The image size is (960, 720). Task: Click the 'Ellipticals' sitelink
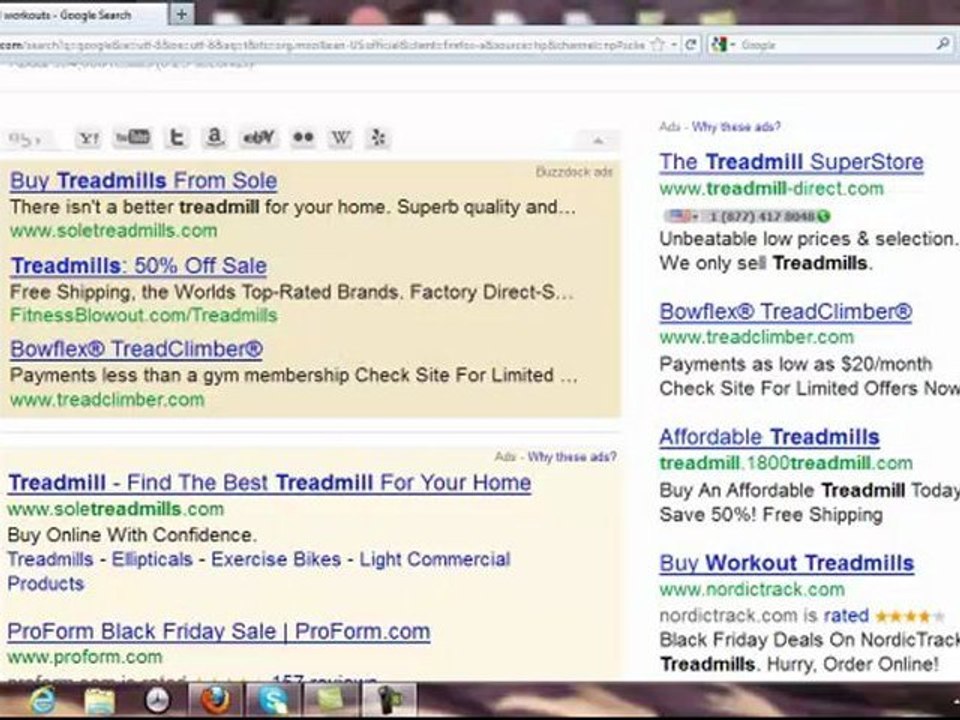[152, 559]
